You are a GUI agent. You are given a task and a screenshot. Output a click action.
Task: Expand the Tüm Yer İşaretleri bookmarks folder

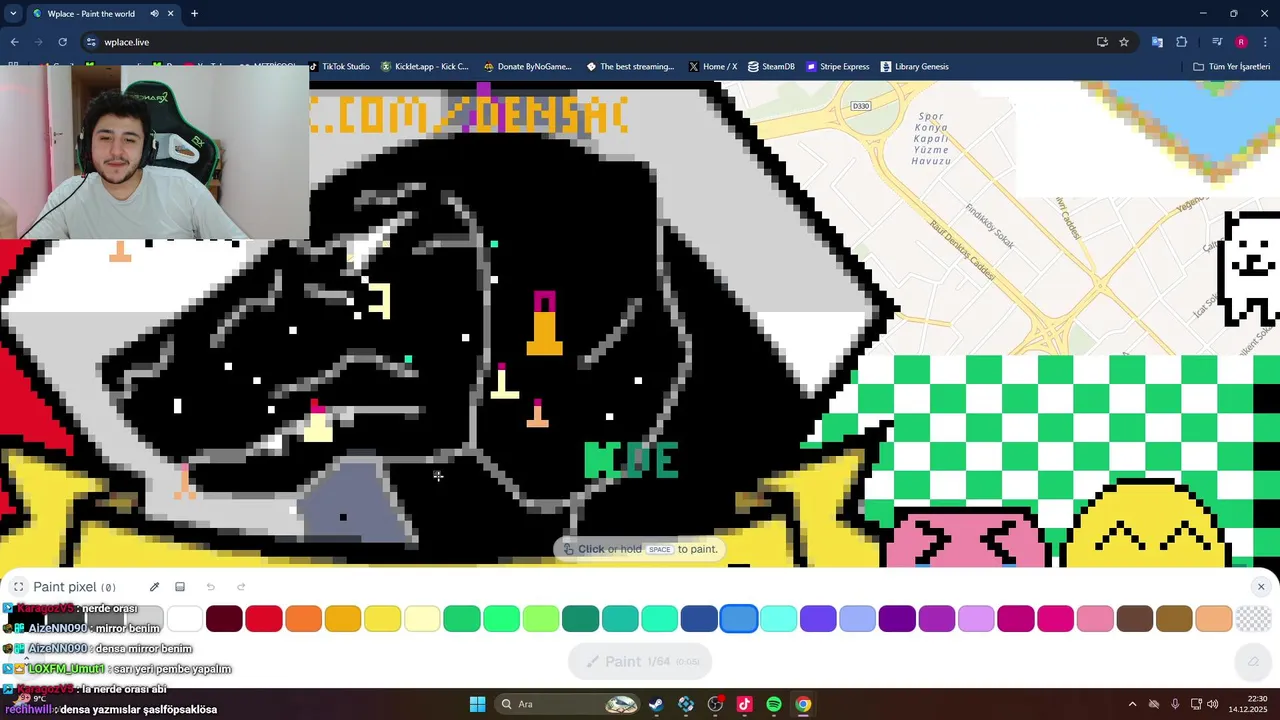click(1232, 67)
